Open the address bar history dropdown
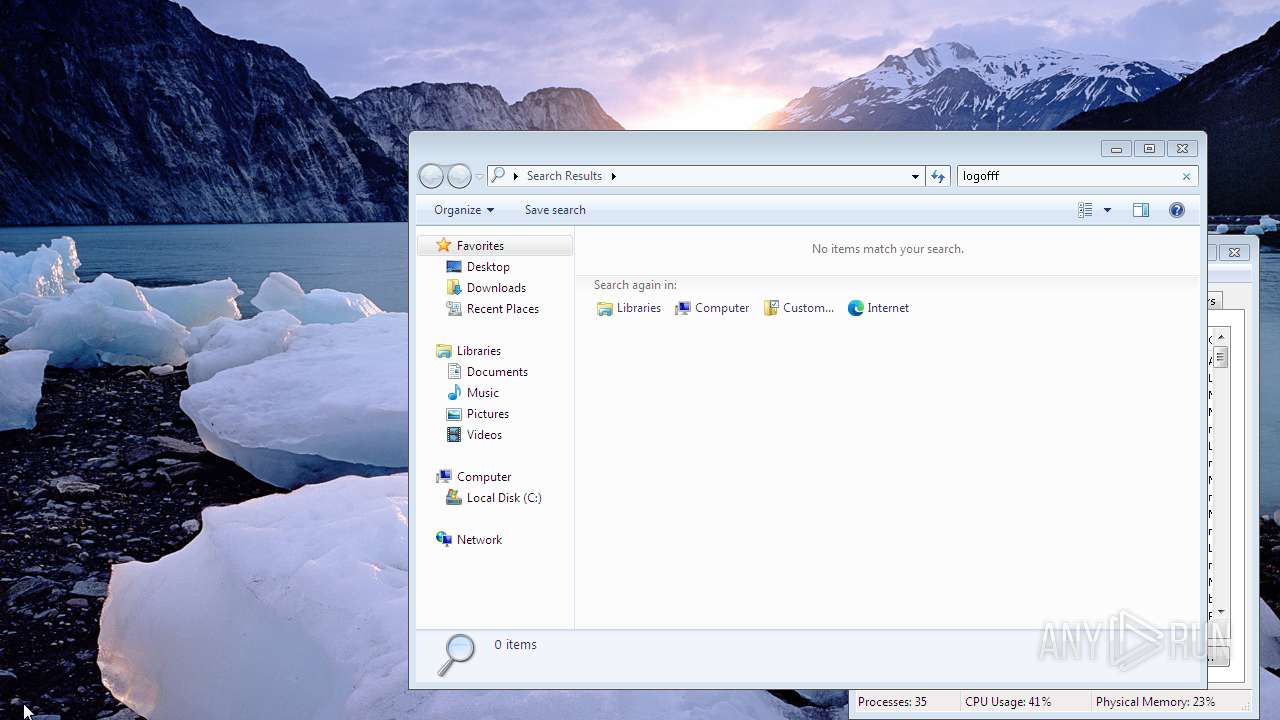Viewport: 1280px width, 720px height. tap(915, 176)
